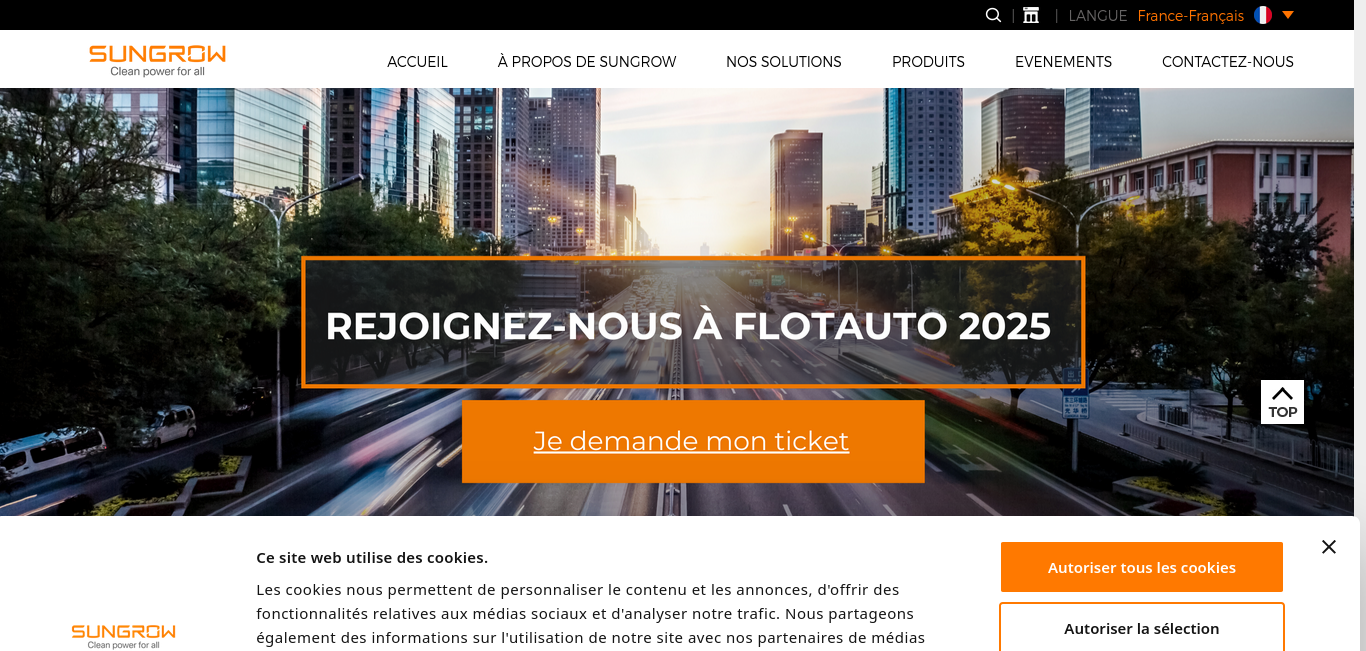Expand the language dropdown arrow
Viewport: 1366px width, 651px height.
pos(1288,15)
